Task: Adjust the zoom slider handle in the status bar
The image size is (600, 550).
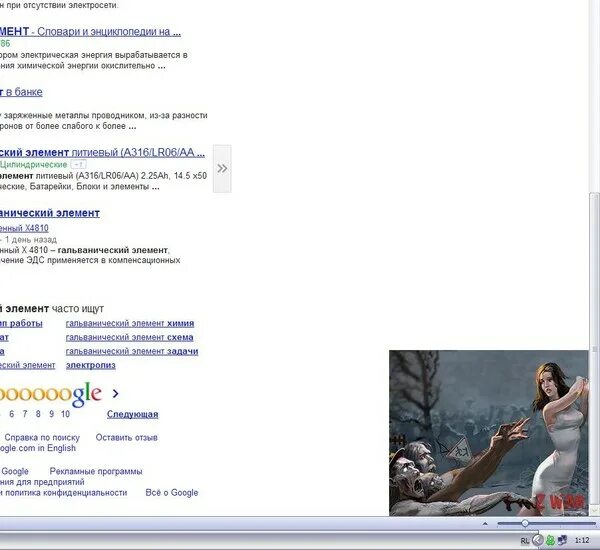Action: tap(525, 523)
